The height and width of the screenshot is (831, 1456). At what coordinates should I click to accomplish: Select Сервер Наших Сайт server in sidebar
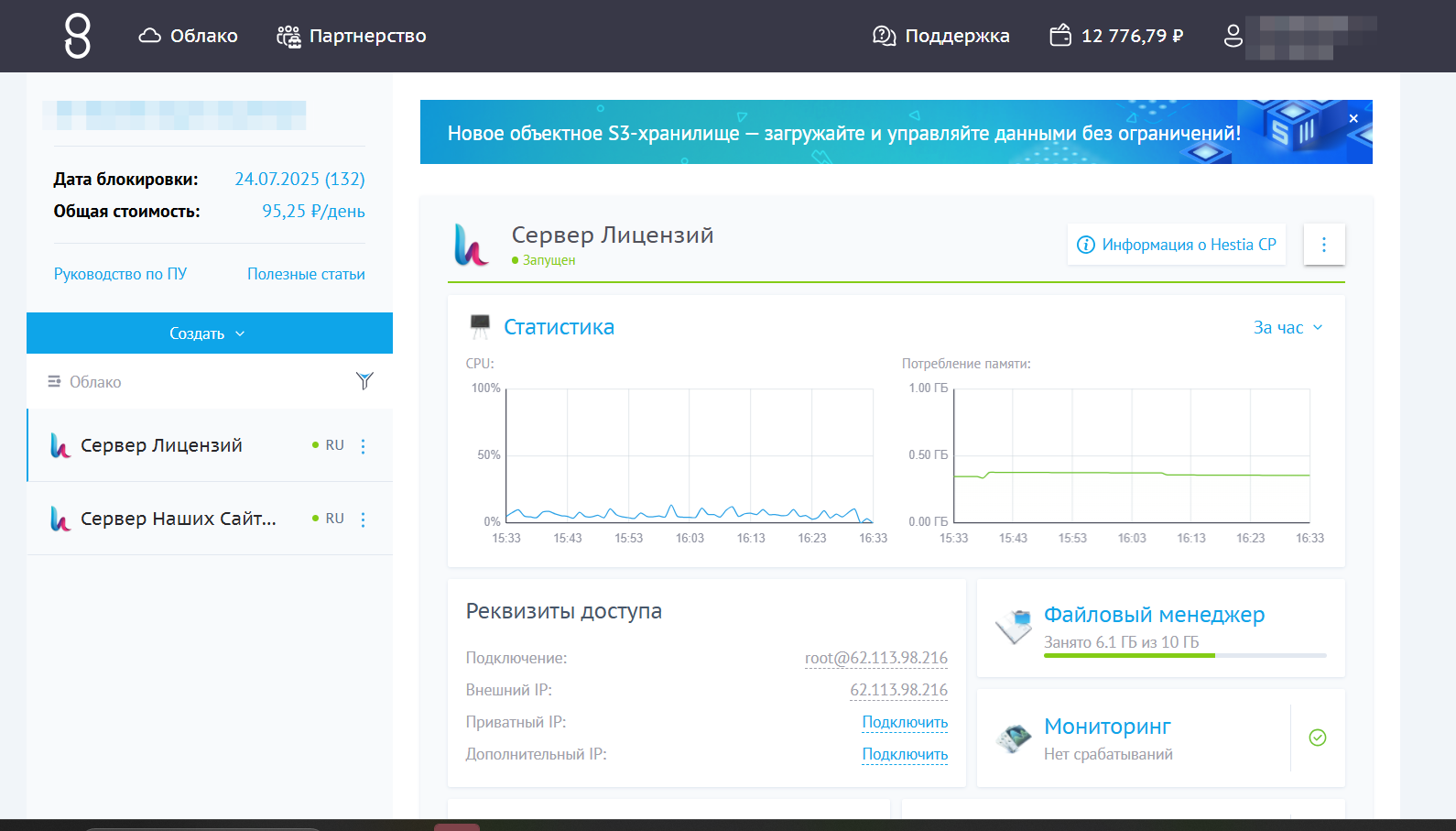[178, 519]
